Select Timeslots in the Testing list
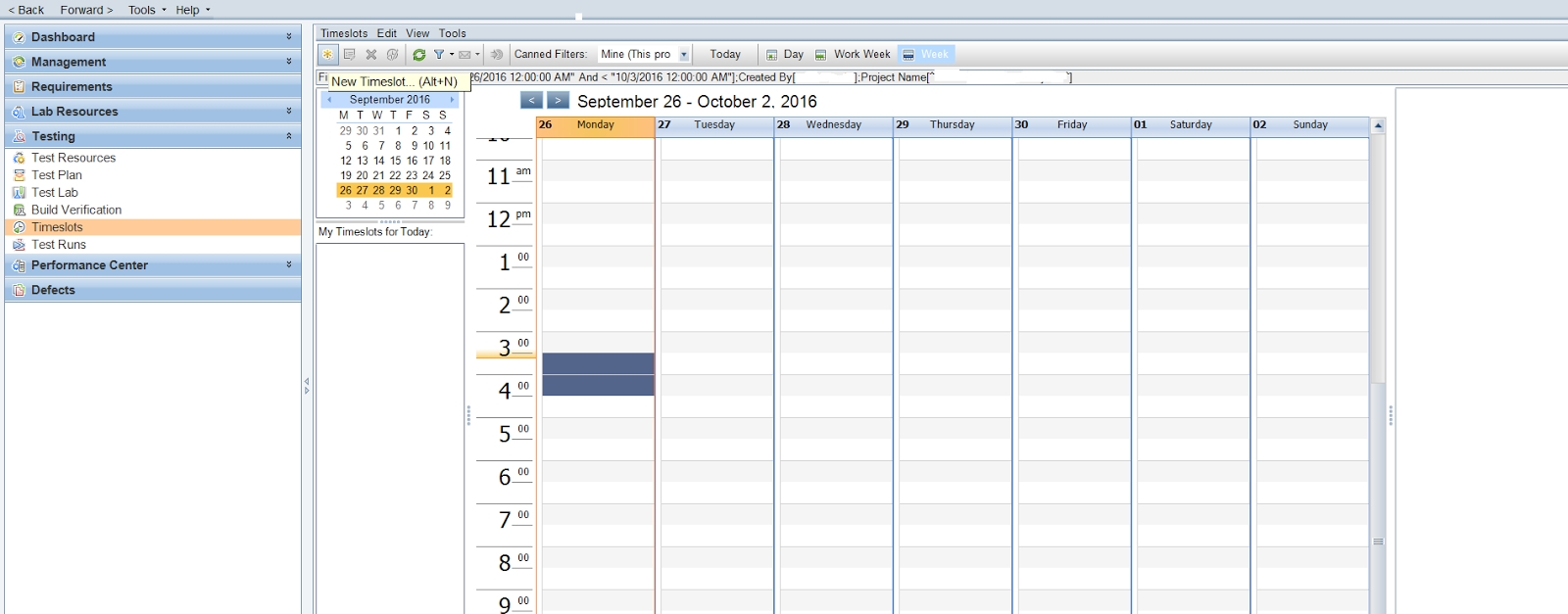This screenshot has width=1568, height=614. coord(153,227)
